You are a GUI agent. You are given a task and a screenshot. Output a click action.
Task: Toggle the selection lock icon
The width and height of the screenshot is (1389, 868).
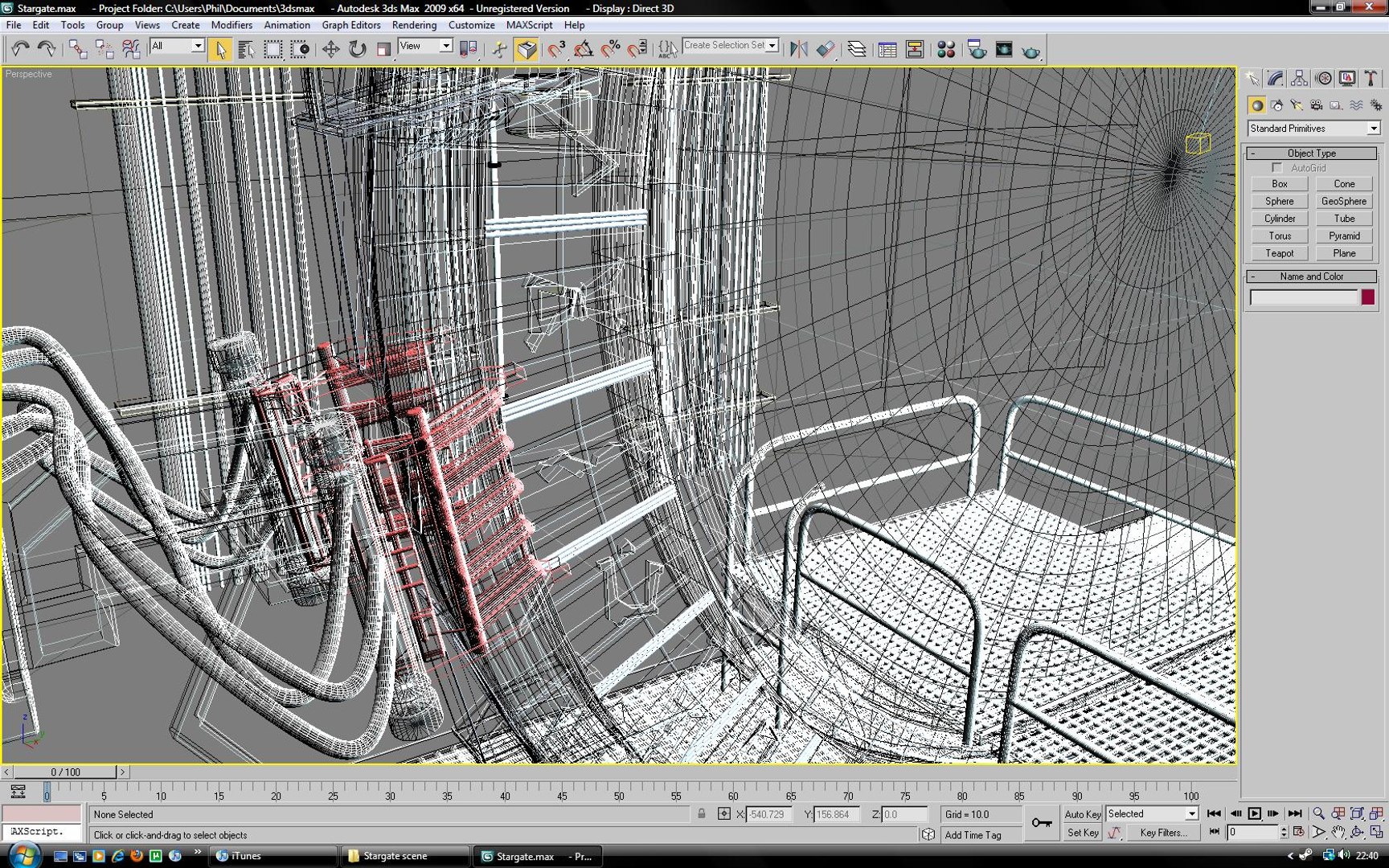tap(702, 814)
